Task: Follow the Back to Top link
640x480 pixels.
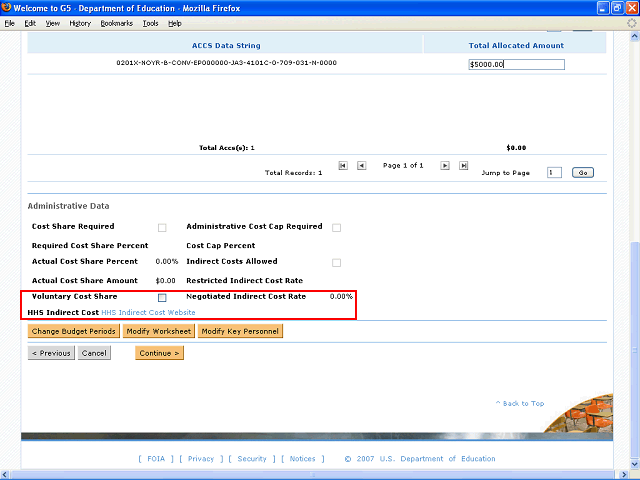Action: (x=520, y=404)
